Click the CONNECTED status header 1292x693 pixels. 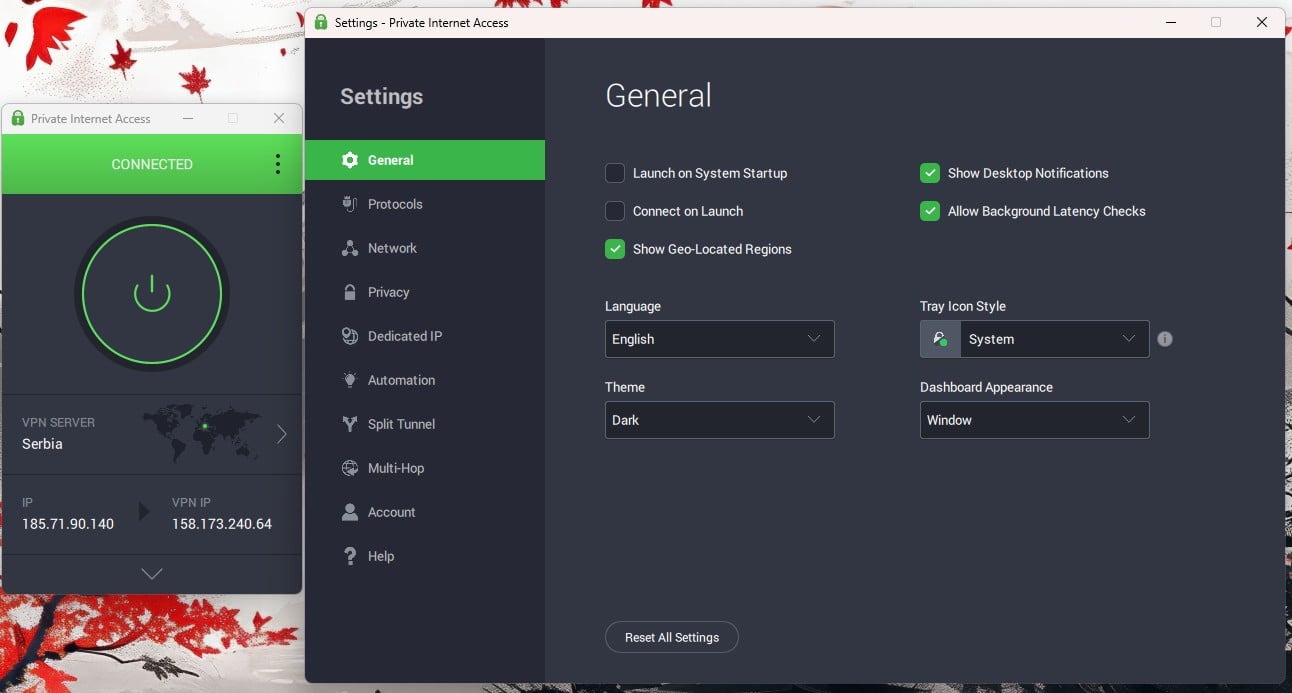point(152,164)
